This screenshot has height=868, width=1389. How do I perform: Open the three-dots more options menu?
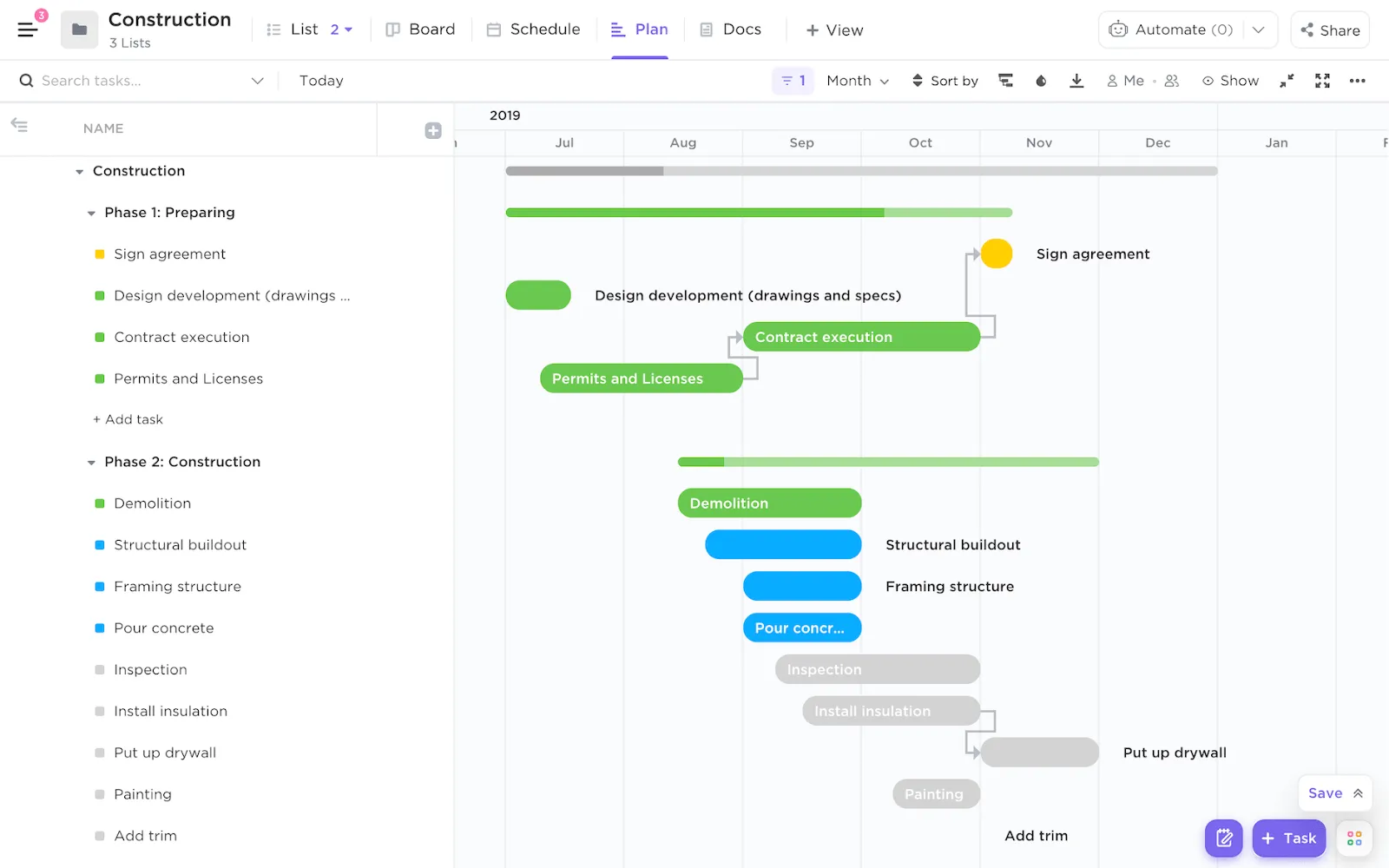pos(1358,81)
